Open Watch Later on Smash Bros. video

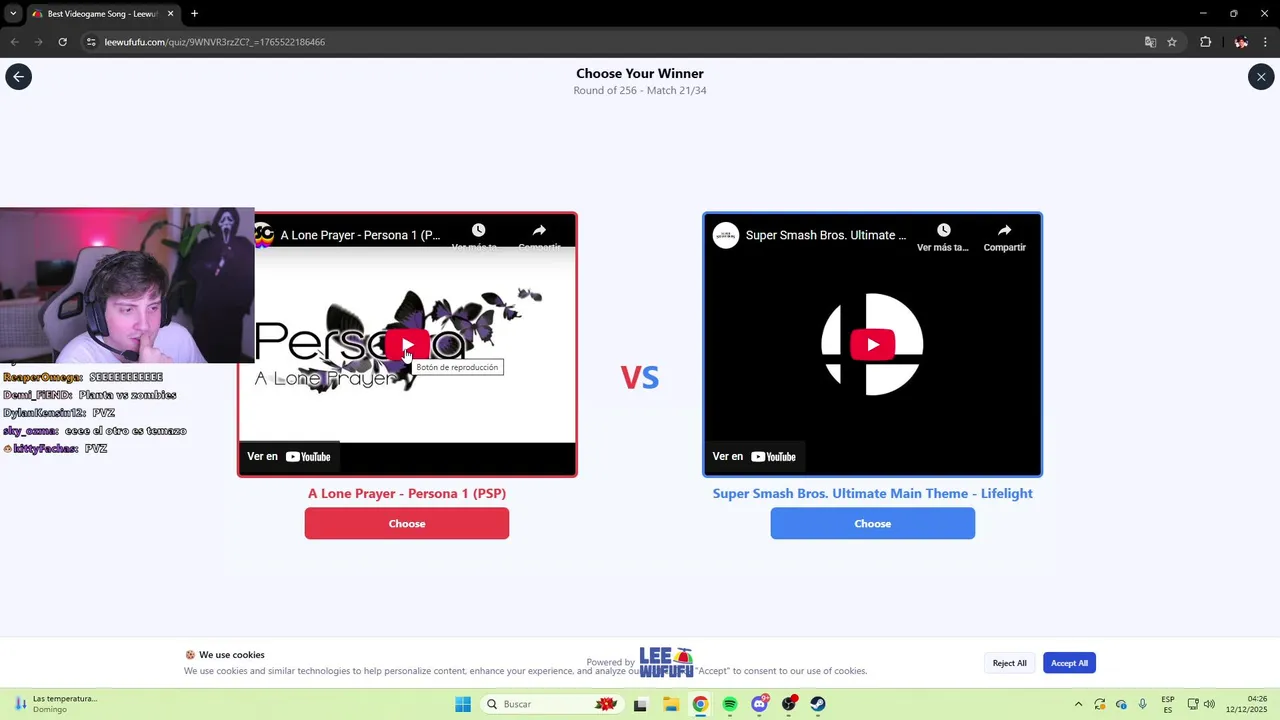943,237
